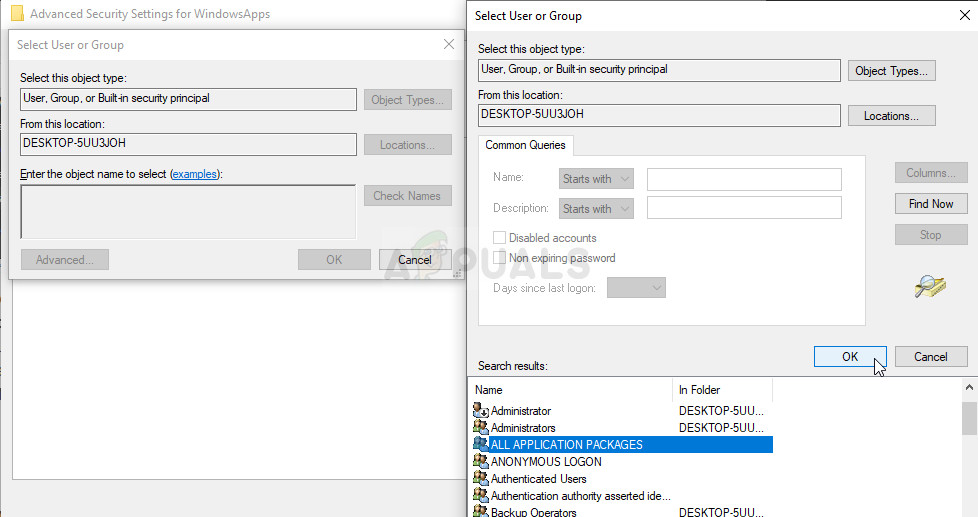Image resolution: width=978 pixels, height=517 pixels.
Task: Select Authentication authority asserted identity row
Action: point(581,496)
